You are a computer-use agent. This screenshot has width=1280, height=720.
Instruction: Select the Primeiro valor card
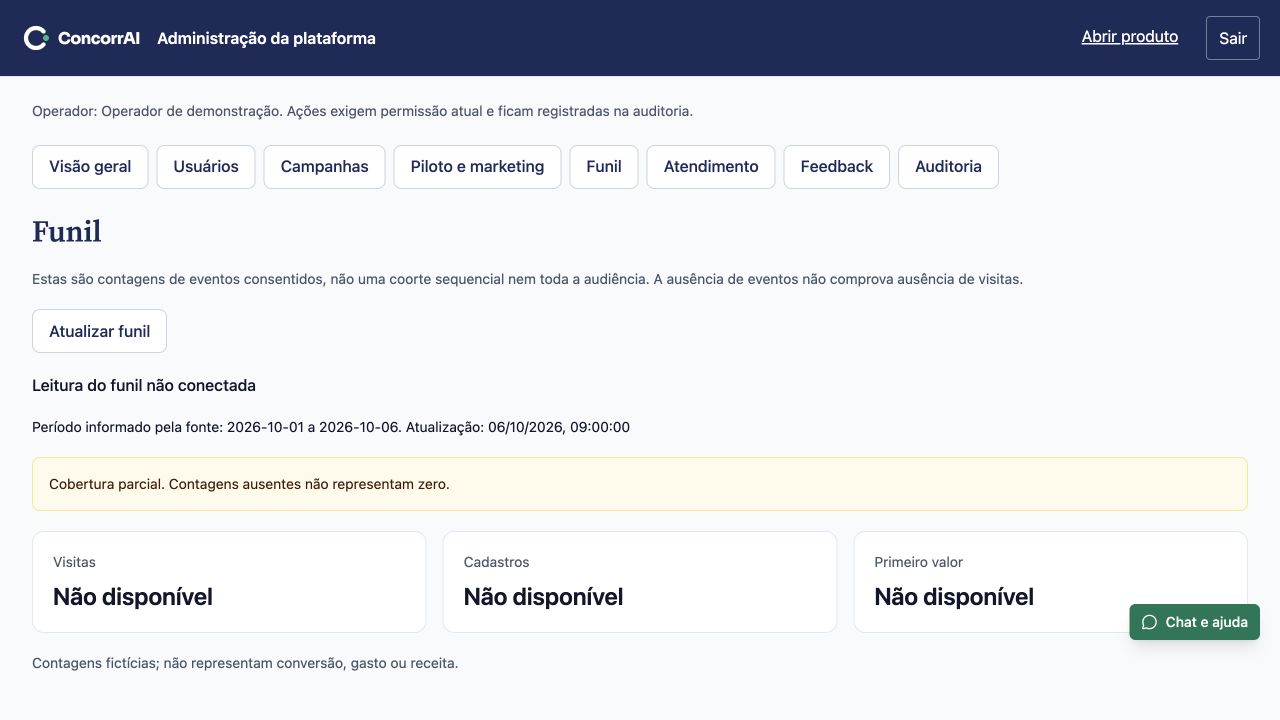(1050, 582)
